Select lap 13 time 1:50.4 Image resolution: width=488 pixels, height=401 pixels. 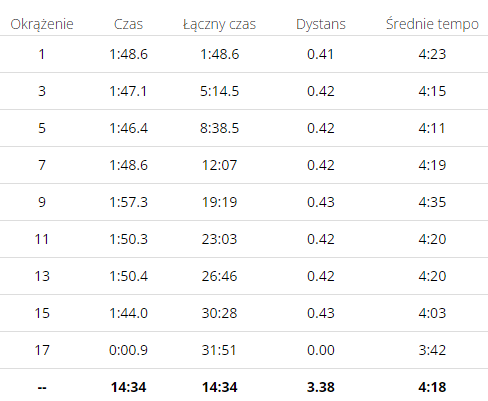(x=128, y=276)
